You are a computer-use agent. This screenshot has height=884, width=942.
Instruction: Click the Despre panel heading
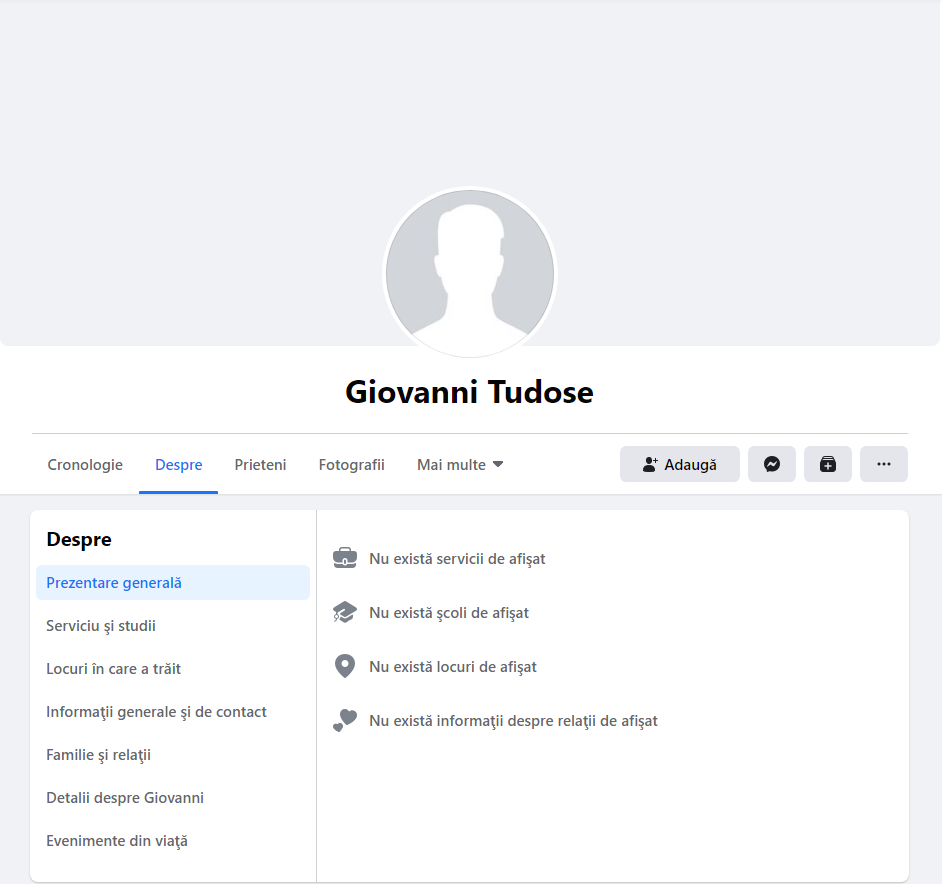79,539
